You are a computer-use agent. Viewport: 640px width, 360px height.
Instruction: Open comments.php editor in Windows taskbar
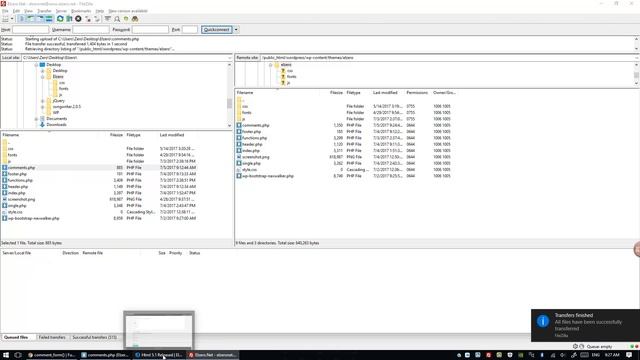[x=105, y=355]
